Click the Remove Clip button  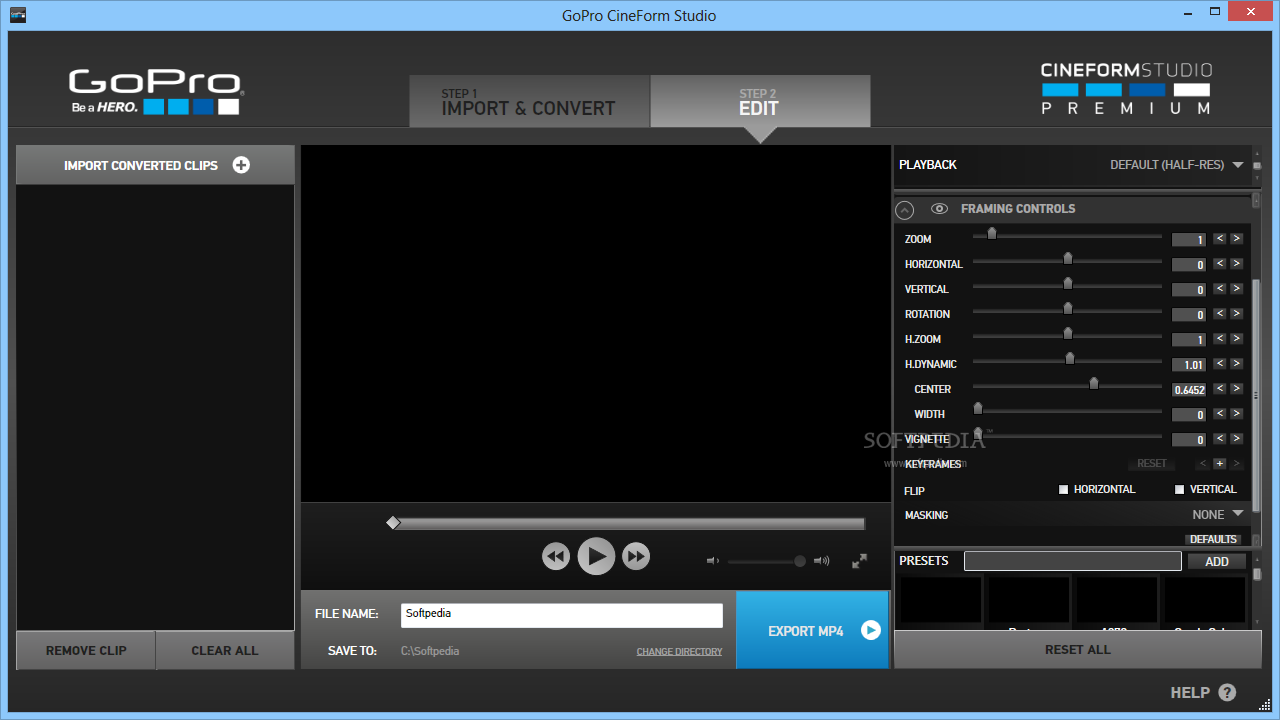pyautogui.click(x=86, y=650)
